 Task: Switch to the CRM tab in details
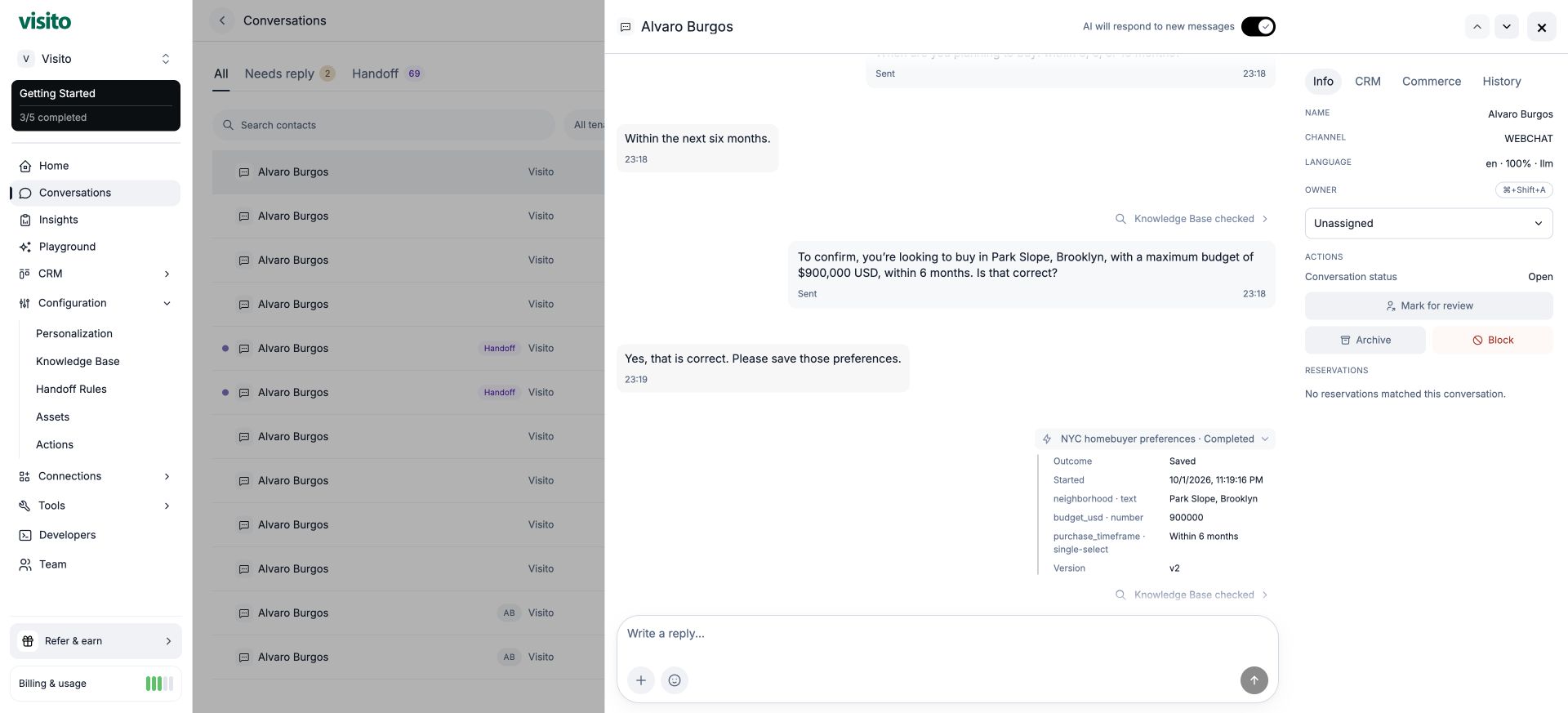[x=1367, y=82]
